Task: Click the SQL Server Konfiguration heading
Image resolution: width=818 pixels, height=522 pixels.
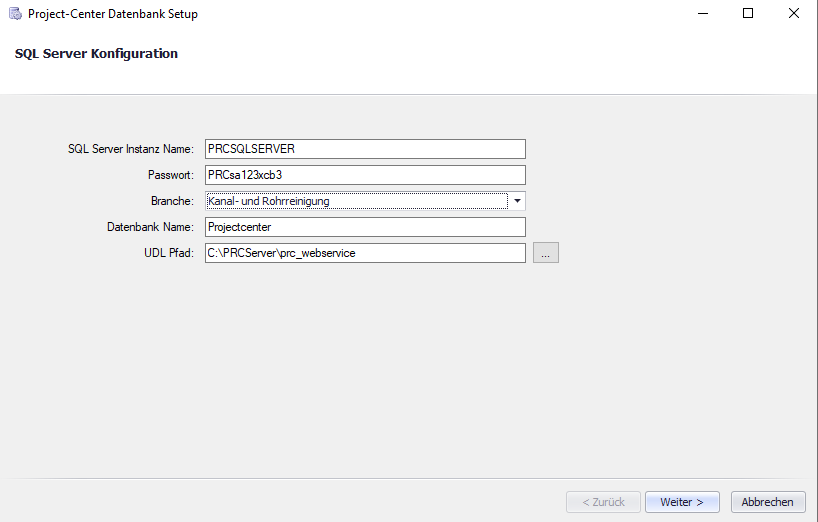Action: [x=96, y=54]
